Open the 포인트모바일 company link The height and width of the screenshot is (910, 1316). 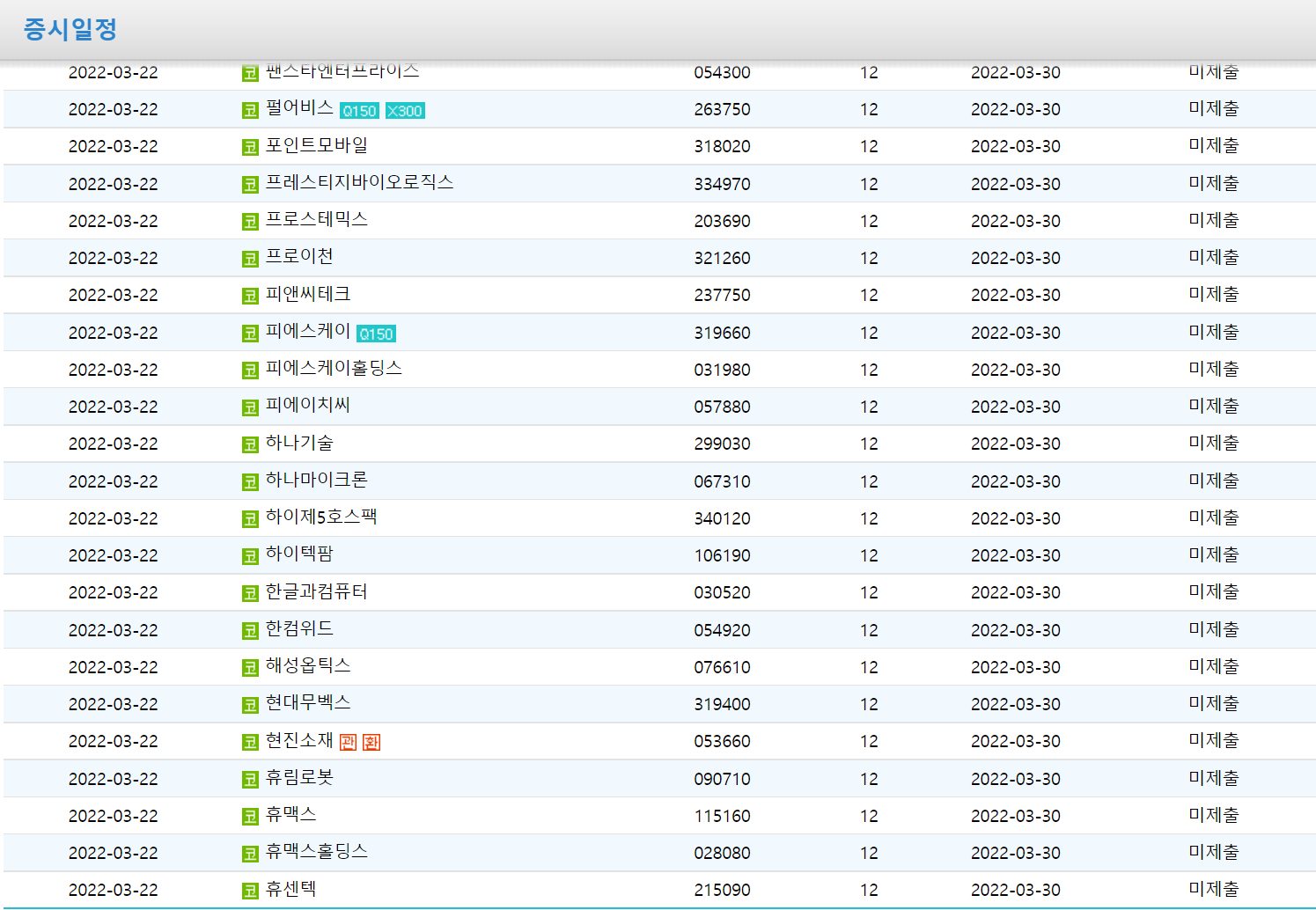pos(317,145)
